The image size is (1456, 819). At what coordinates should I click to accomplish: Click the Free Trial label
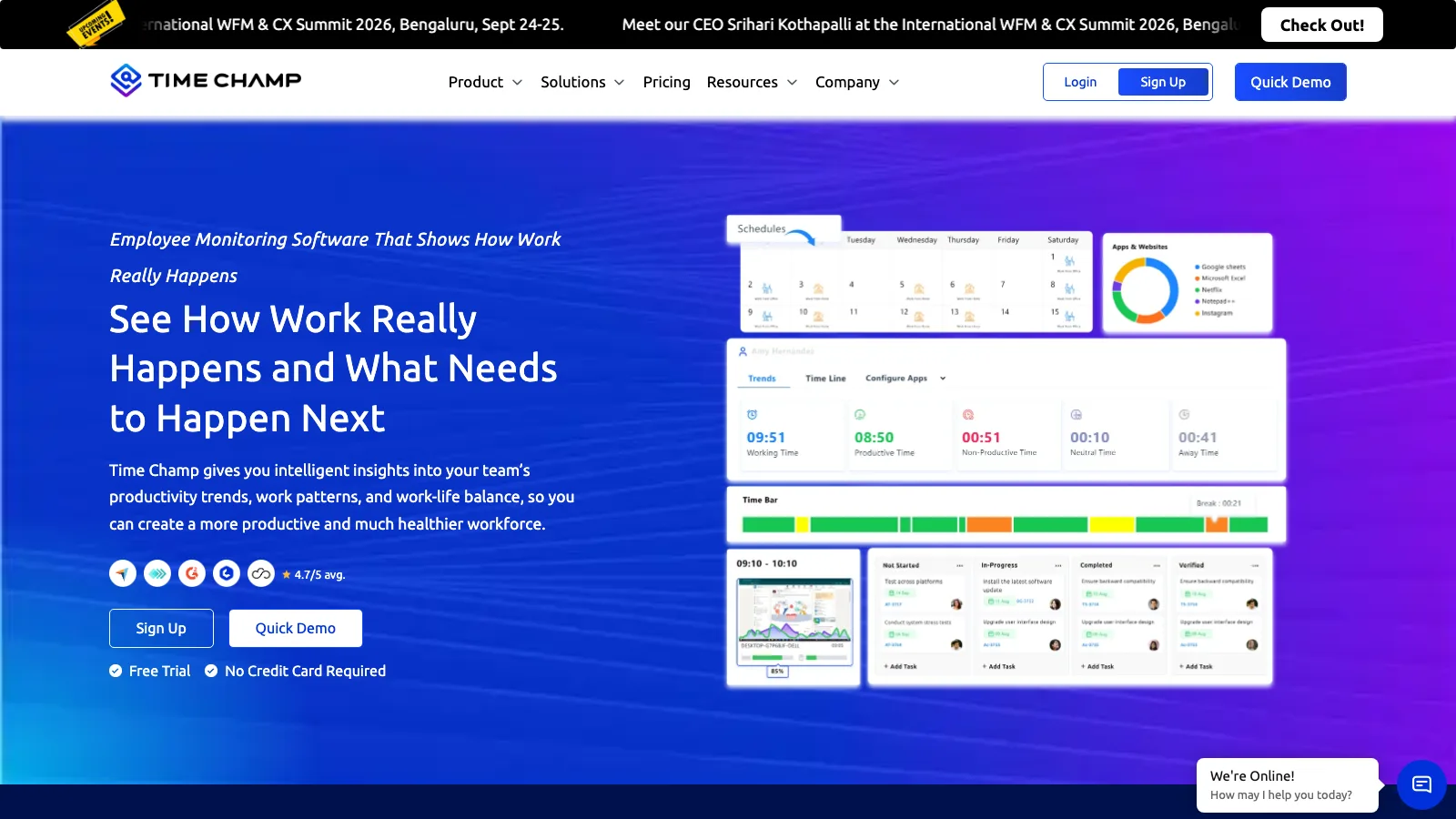160,671
